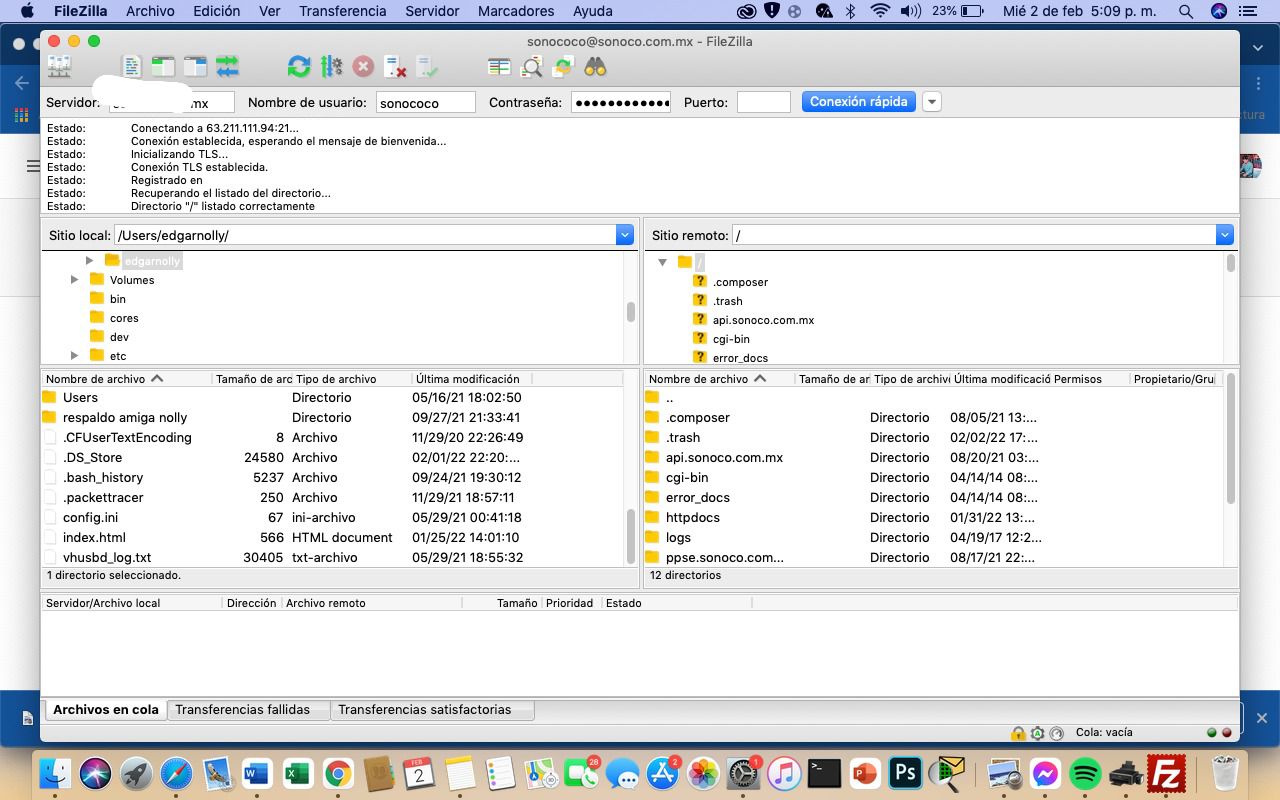Toggle synchronized browsing icon

point(563,67)
